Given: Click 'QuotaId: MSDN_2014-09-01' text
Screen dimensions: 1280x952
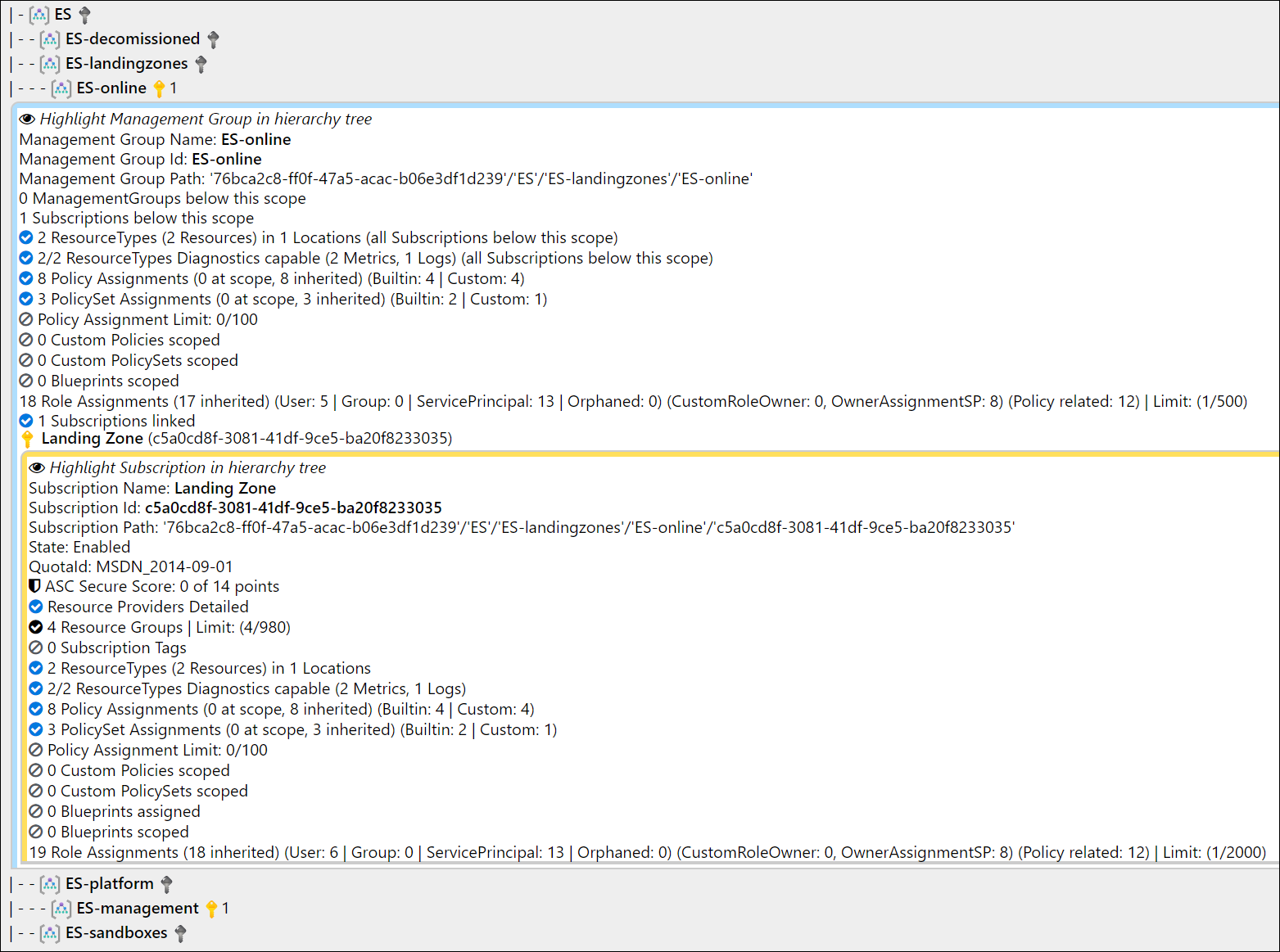Looking at the screenshot, I should pos(131,567).
